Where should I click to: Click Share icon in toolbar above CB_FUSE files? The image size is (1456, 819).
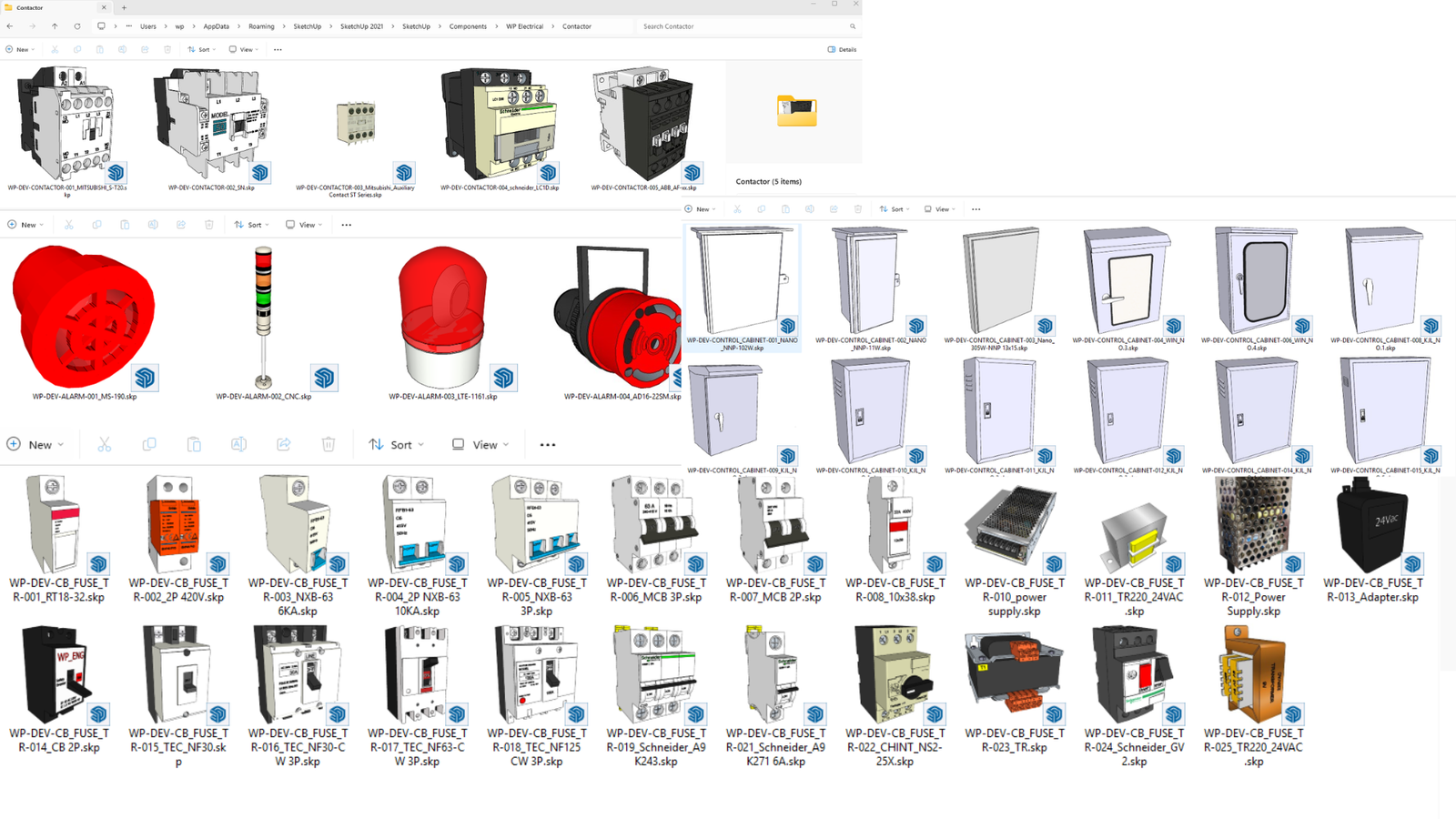tap(284, 444)
